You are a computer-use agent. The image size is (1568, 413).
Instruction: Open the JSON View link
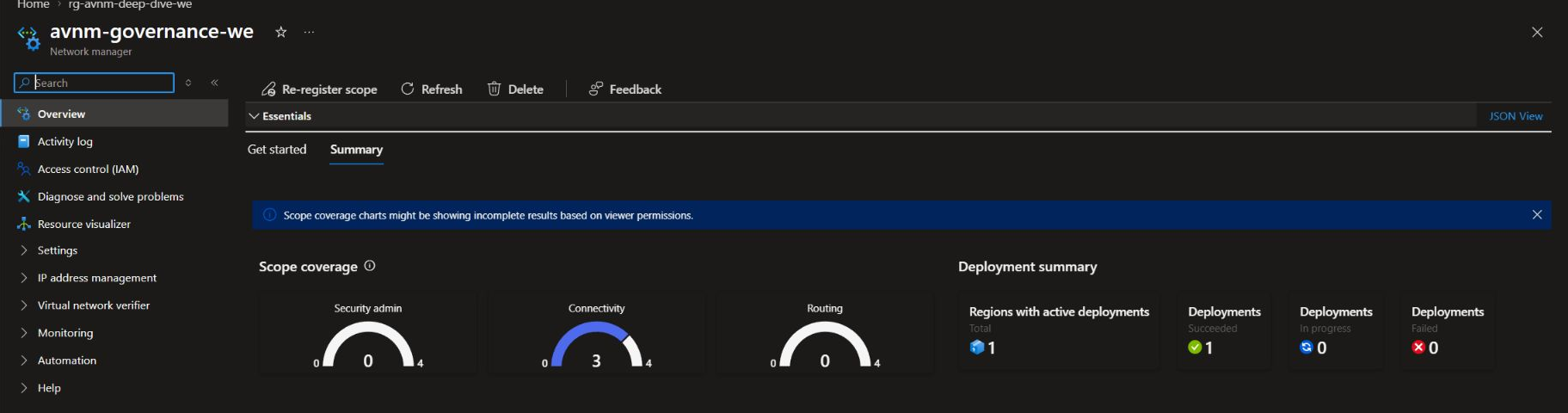tap(1516, 116)
